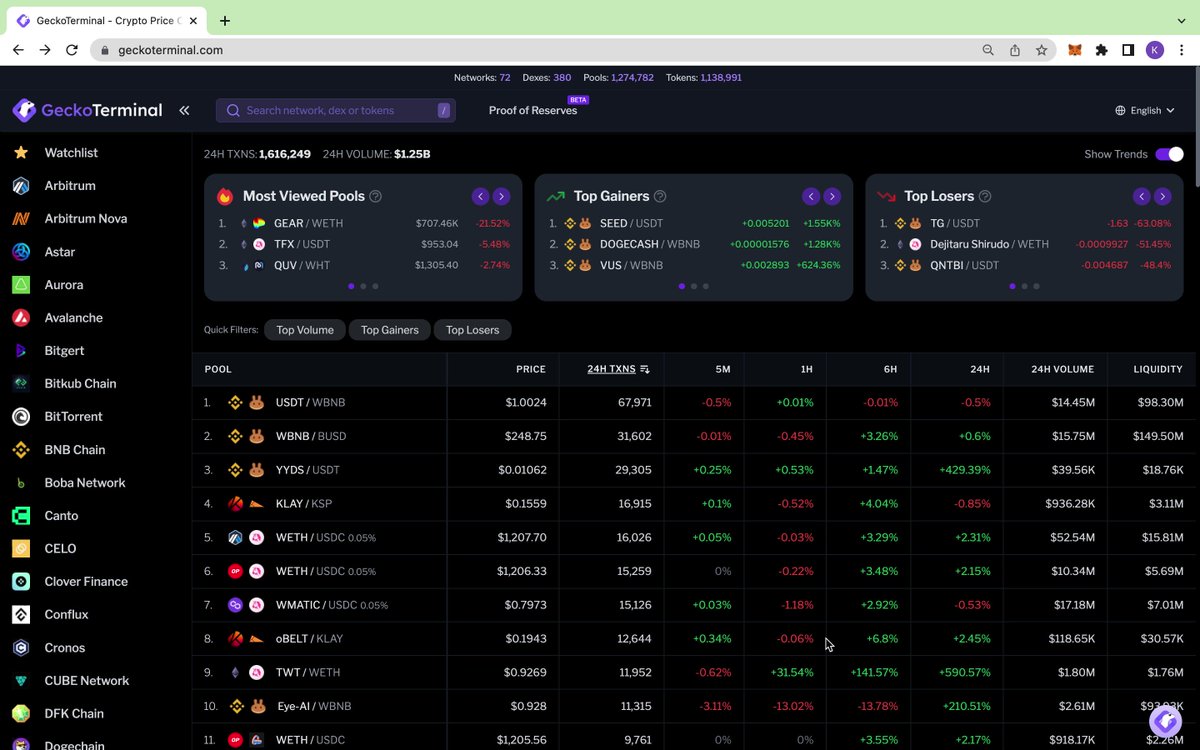Select the Astar network icon
The image size is (1200, 750).
click(x=21, y=252)
